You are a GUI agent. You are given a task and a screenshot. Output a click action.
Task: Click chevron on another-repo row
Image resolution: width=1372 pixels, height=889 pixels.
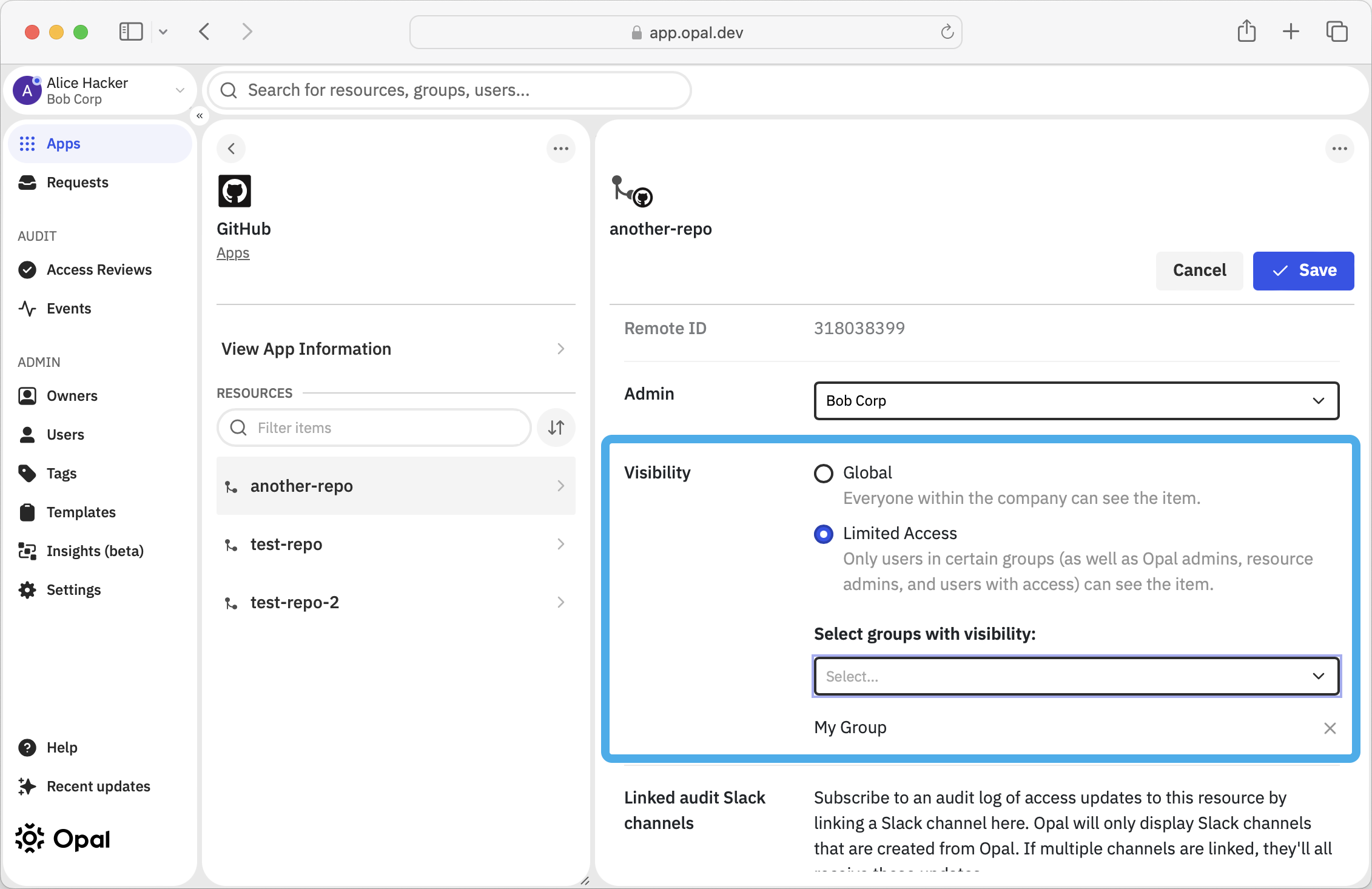coord(560,486)
